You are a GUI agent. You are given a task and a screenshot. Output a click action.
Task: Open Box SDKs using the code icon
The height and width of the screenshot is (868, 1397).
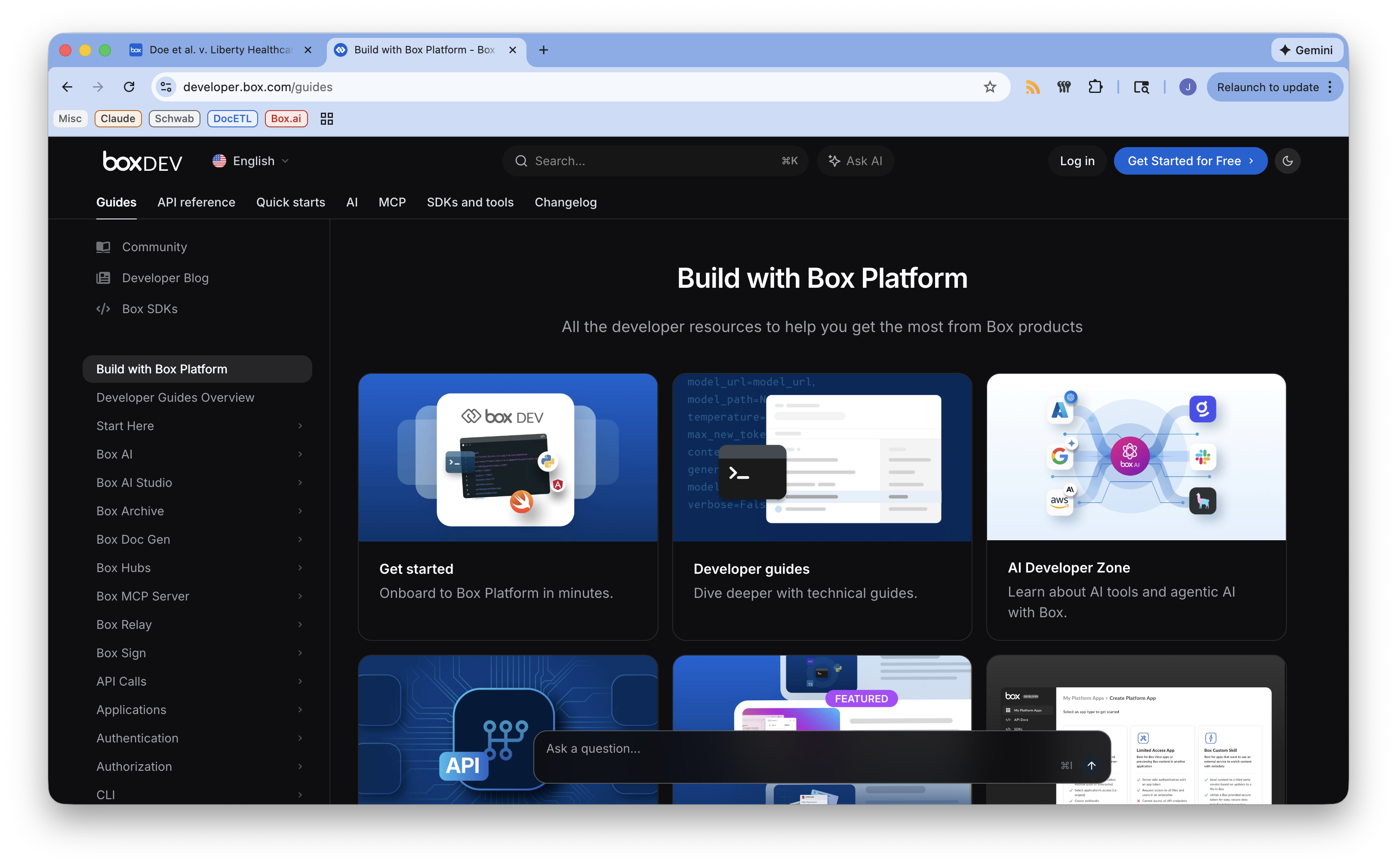pyautogui.click(x=104, y=308)
